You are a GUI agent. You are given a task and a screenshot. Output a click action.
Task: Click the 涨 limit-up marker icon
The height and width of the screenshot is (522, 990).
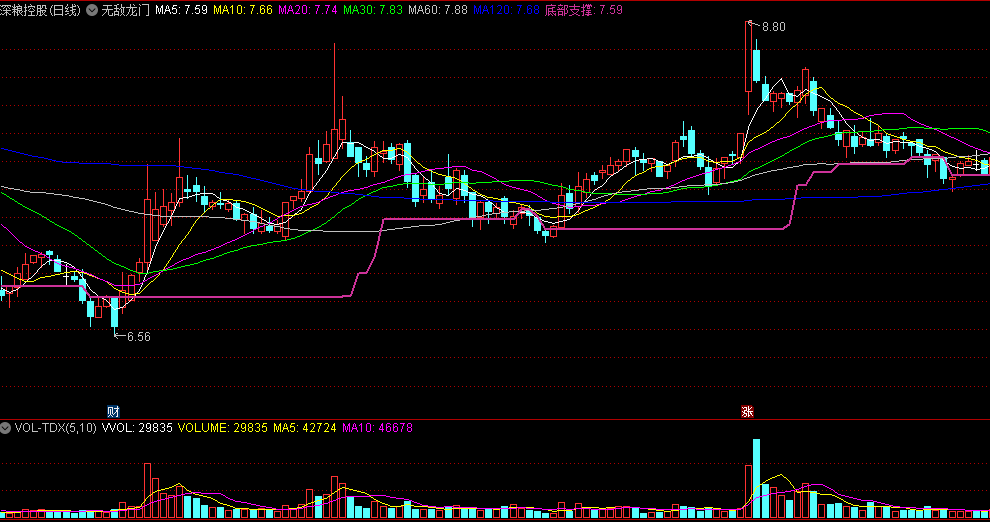[x=748, y=412]
